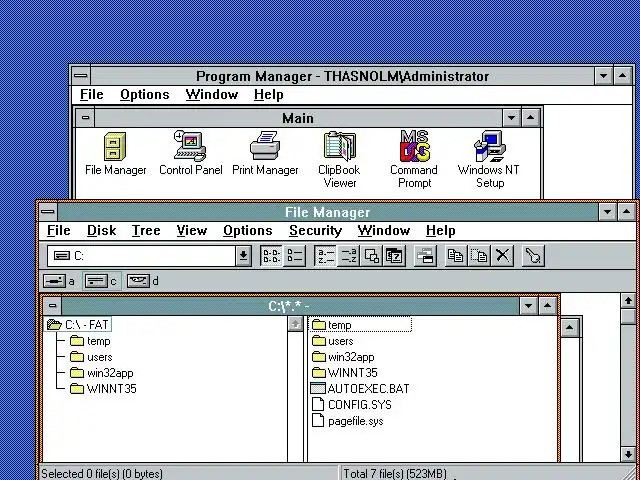Open the Main group control menu box
The width and height of the screenshot is (640, 480).
pos(85,118)
